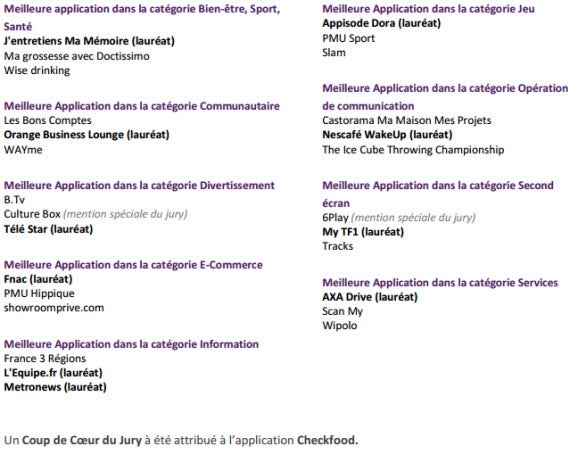This screenshot has width=568, height=451.
Task: Select My TF1 (lauréat) entry
Action: point(363,232)
